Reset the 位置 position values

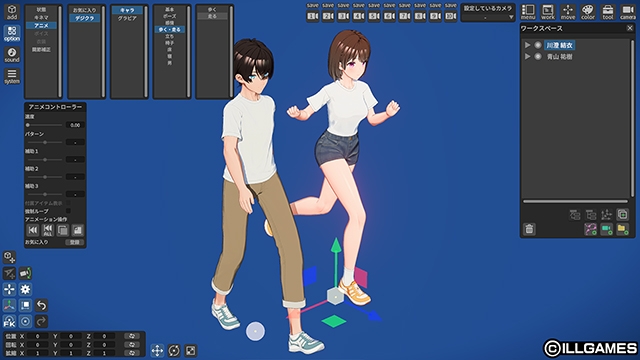(x=132, y=336)
